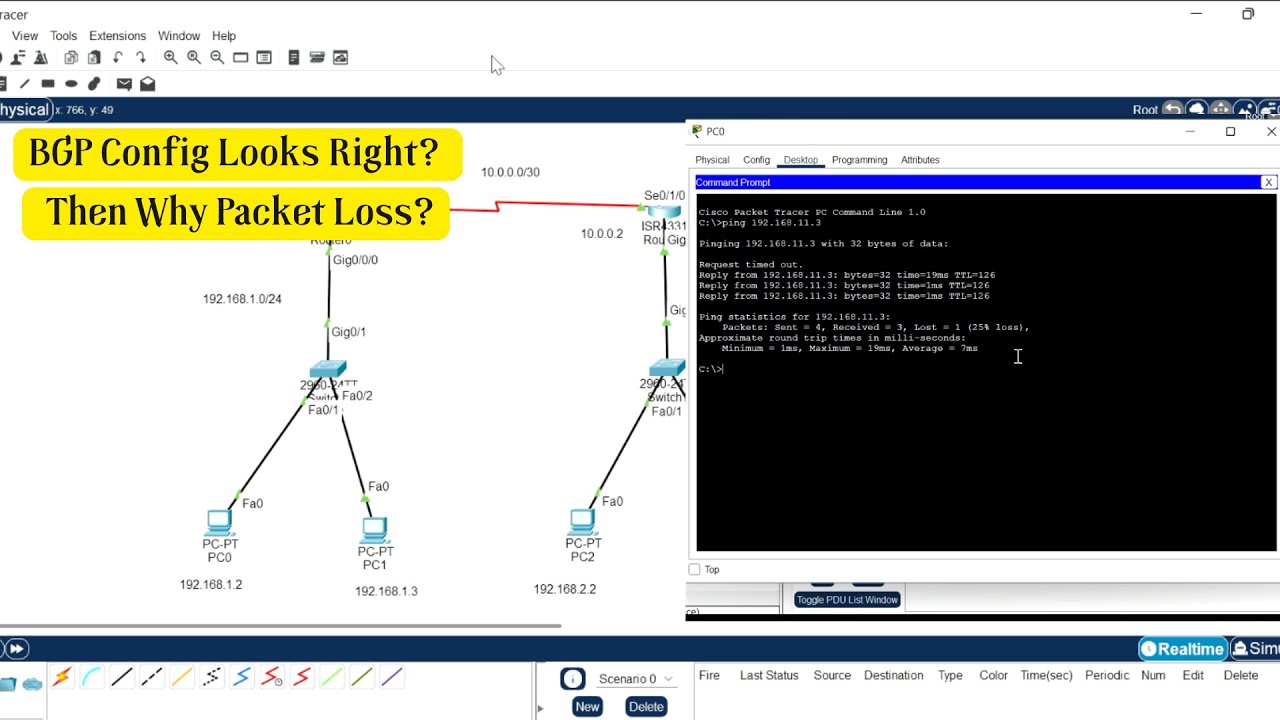The height and width of the screenshot is (720, 1280).
Task: Click the Destination column header
Action: coord(893,675)
